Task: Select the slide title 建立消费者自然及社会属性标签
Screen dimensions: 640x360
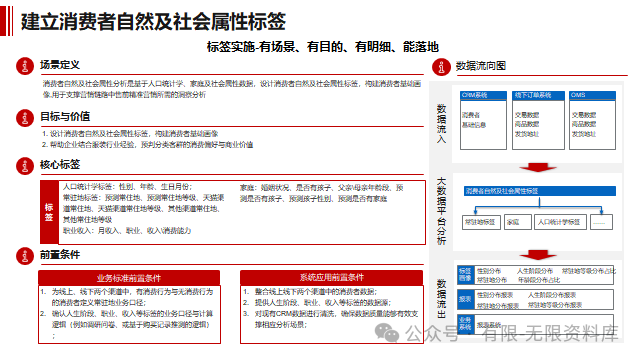Action: pos(153,22)
